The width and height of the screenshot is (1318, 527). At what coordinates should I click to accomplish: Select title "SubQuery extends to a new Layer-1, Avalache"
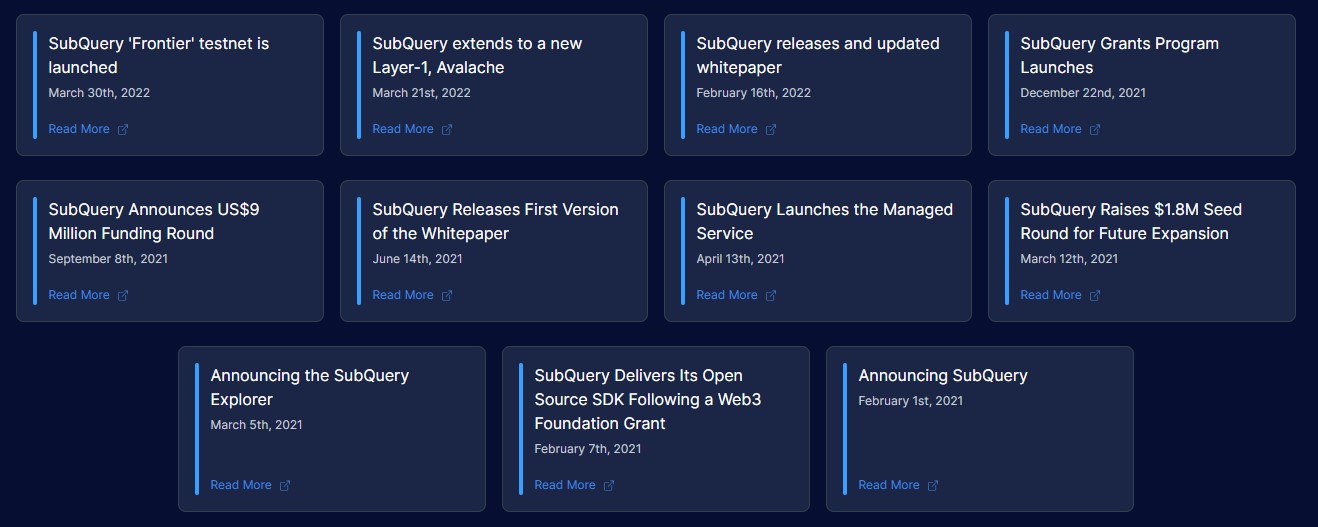coord(477,56)
